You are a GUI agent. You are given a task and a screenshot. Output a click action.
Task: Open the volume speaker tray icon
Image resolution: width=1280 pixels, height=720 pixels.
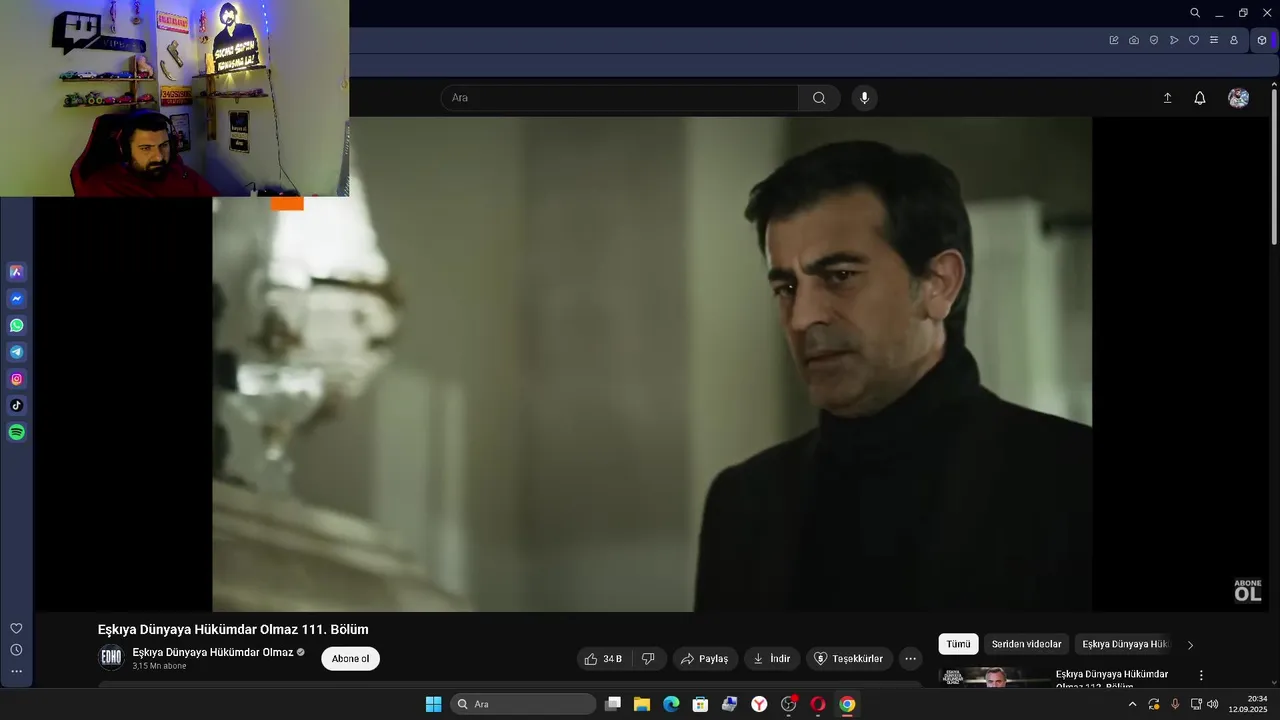(1213, 704)
